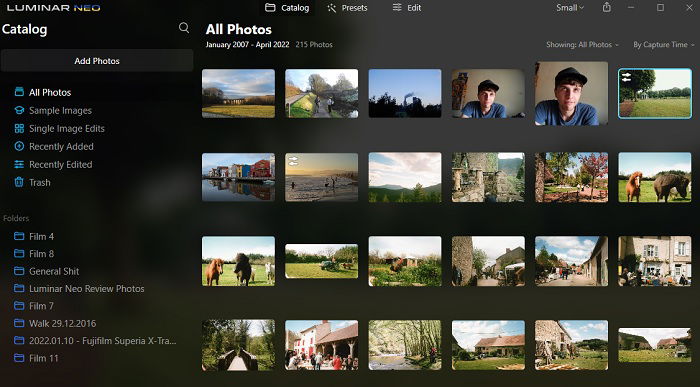
Task: Click the Film 8 folder icon
Action: (19, 254)
